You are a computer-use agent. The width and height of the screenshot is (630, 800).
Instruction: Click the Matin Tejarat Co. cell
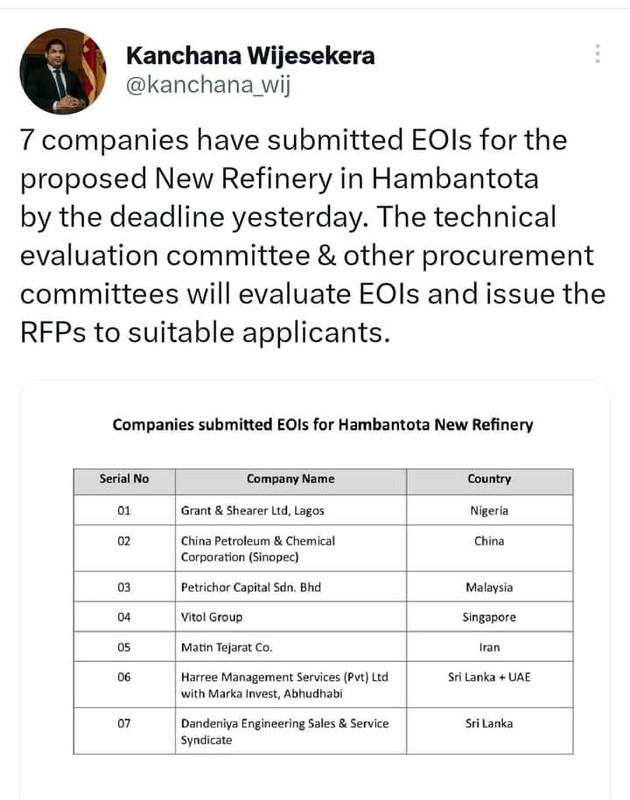(x=291, y=647)
